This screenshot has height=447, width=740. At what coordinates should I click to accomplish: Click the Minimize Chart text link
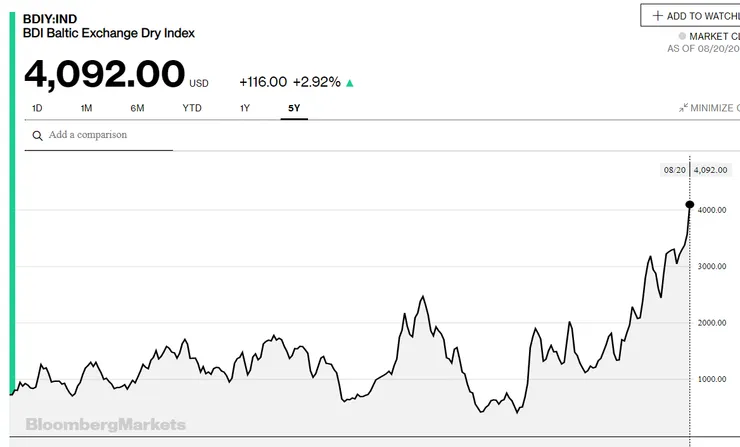714,108
